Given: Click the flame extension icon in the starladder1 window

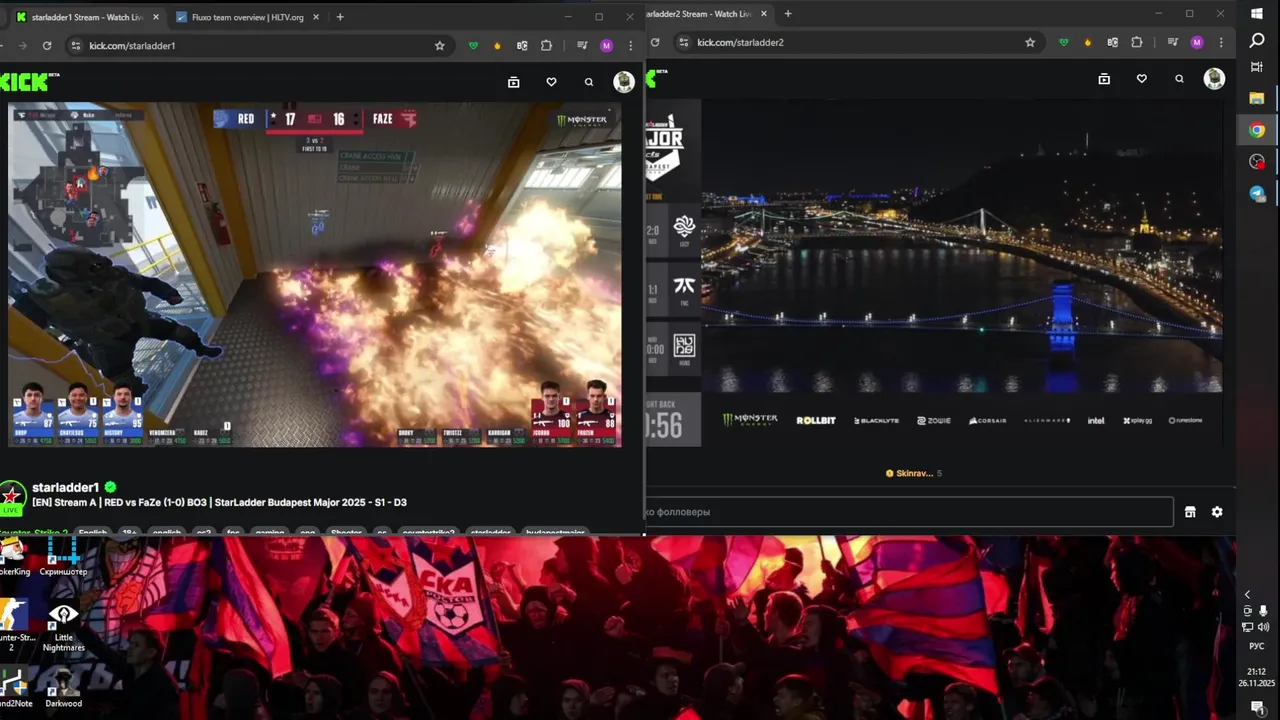Looking at the screenshot, I should click(x=497, y=45).
